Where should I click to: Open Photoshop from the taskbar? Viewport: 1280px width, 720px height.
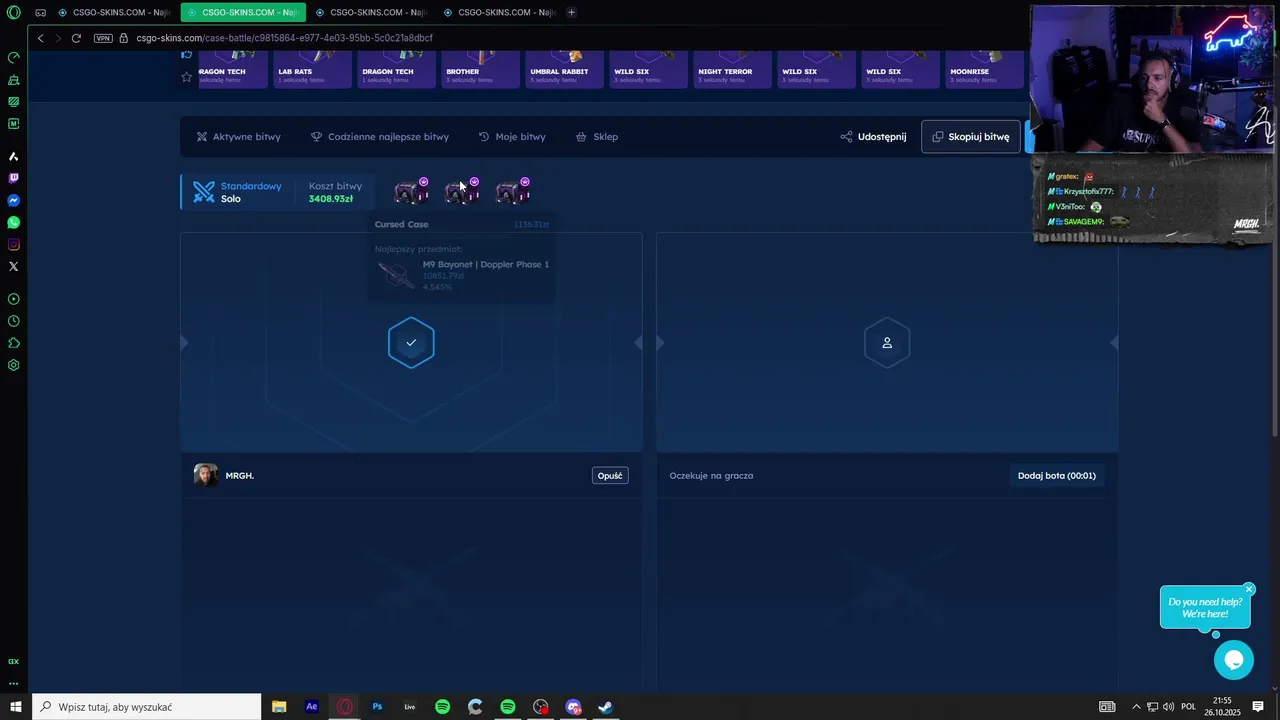[377, 707]
